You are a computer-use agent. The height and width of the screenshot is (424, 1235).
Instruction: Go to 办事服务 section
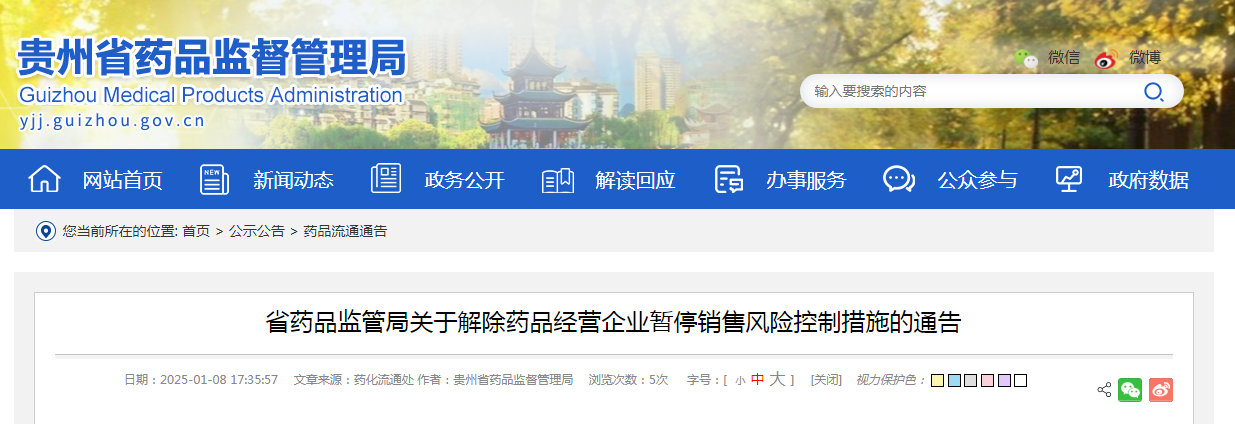pyautogui.click(x=806, y=180)
